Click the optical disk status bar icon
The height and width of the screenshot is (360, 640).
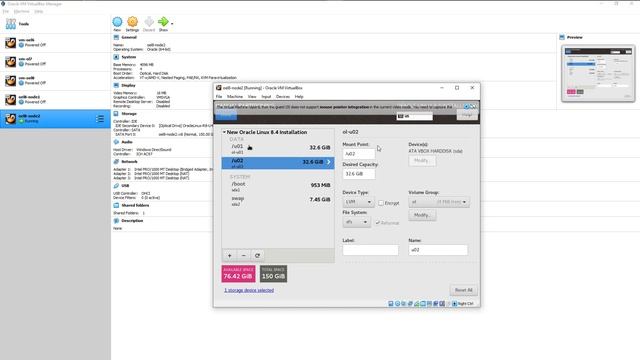[397, 304]
